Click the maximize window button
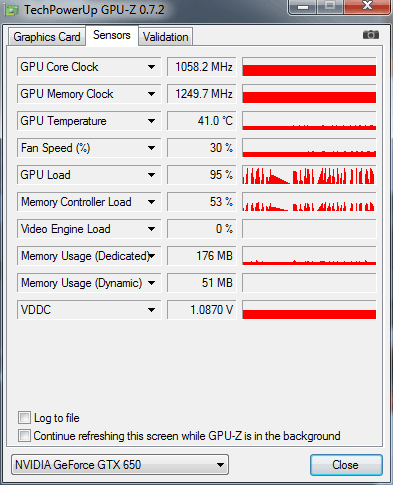 (x=330, y=7)
